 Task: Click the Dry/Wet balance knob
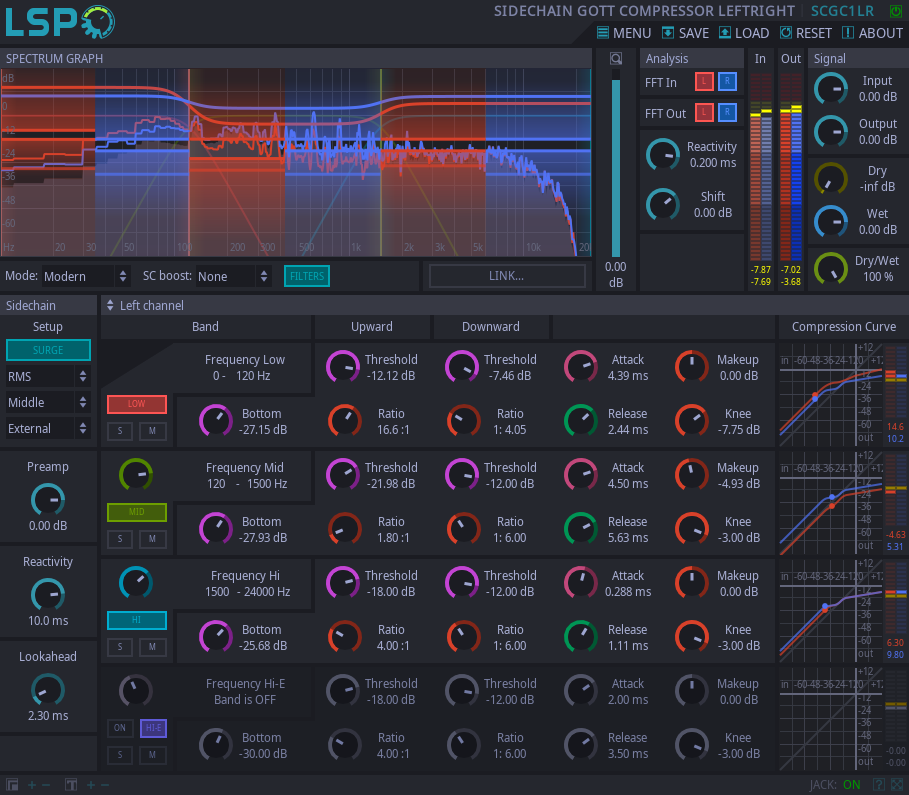[831, 268]
